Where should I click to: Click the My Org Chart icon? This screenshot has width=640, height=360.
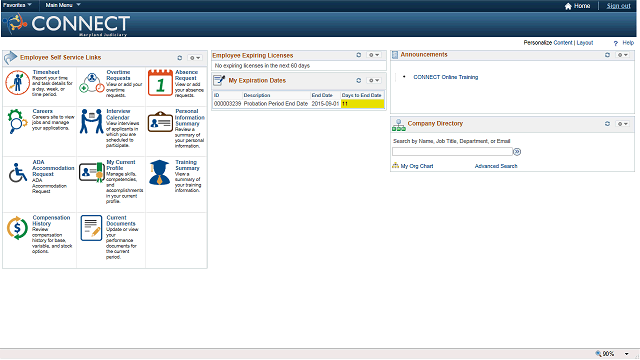pyautogui.click(x=396, y=165)
